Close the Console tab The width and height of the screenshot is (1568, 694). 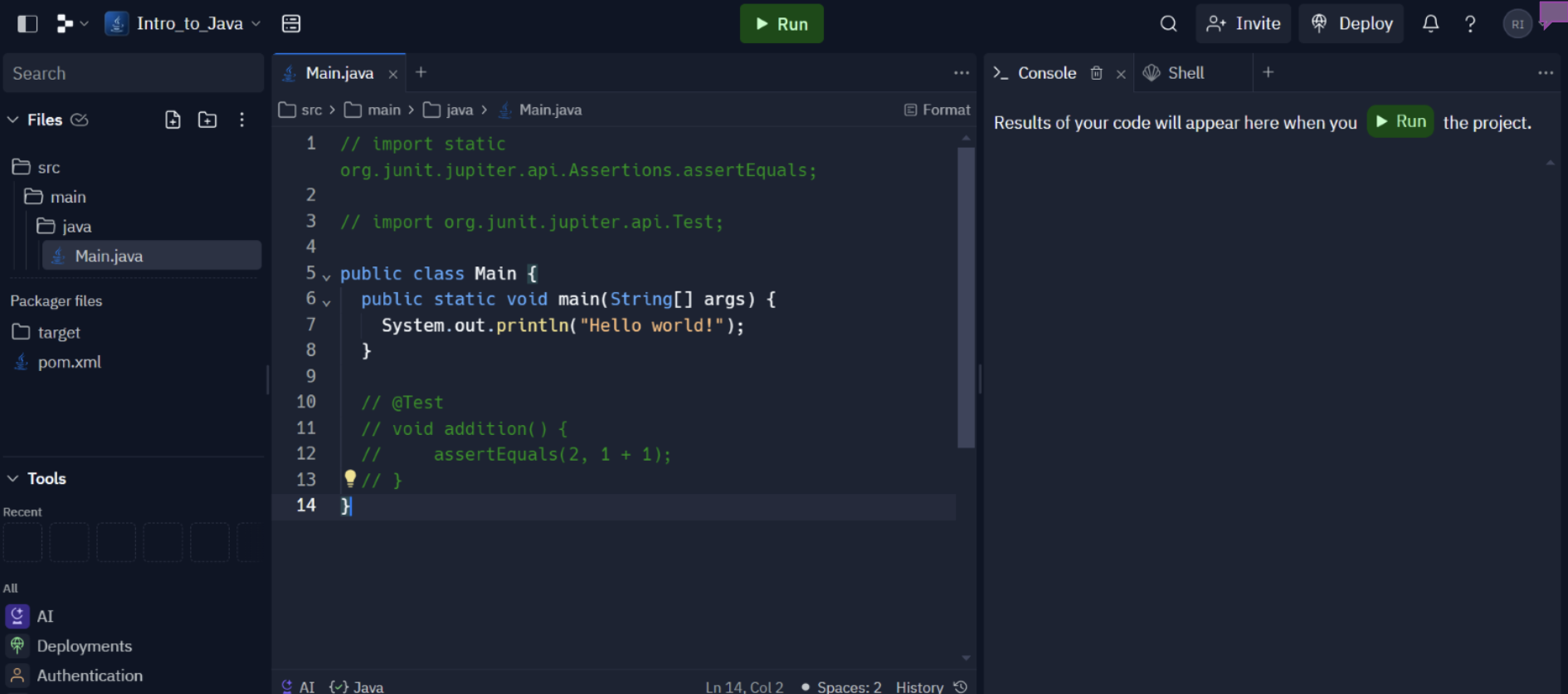(1121, 74)
